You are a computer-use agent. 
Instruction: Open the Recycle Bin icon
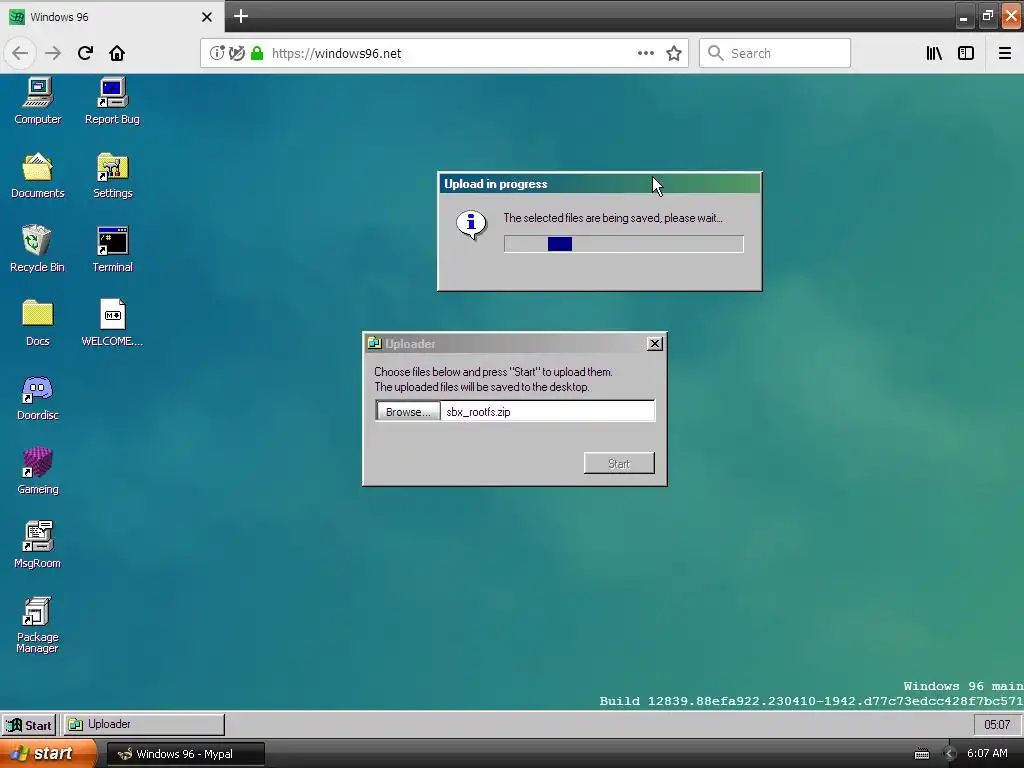pos(37,248)
